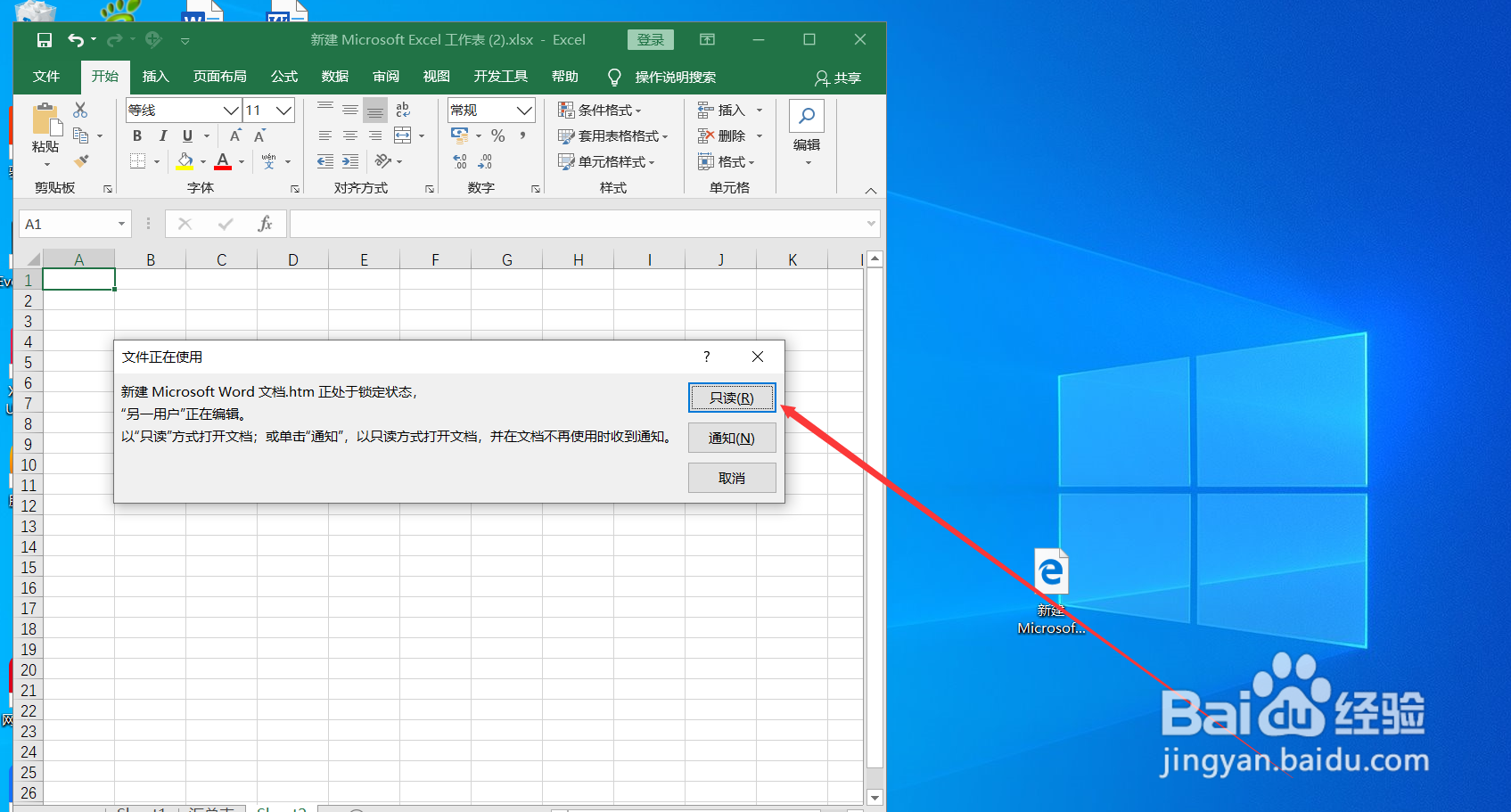Image resolution: width=1511 pixels, height=812 pixels.
Task: Click the 只读 read-only button
Action: 732,398
